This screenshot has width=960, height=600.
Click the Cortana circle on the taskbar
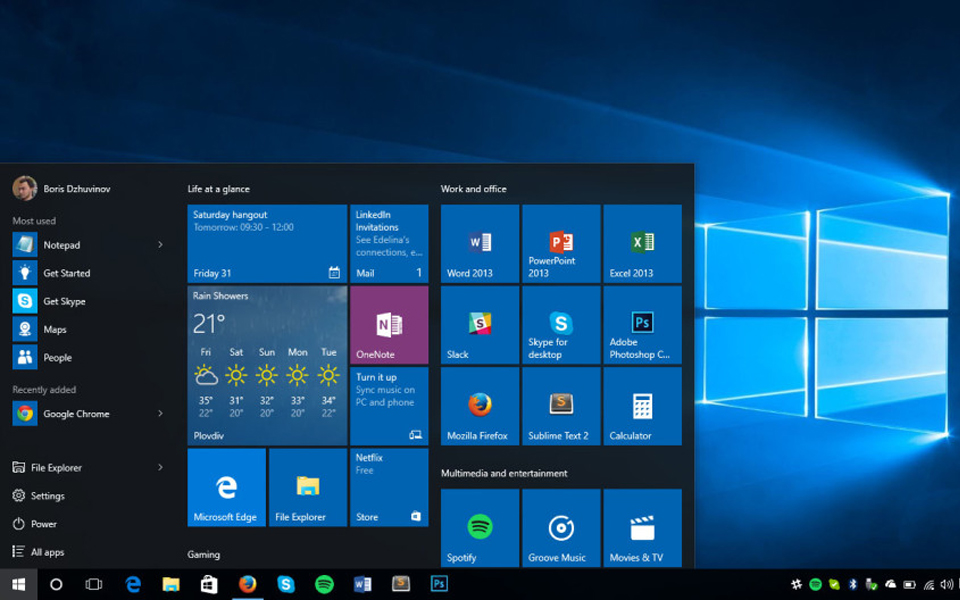pos(56,584)
